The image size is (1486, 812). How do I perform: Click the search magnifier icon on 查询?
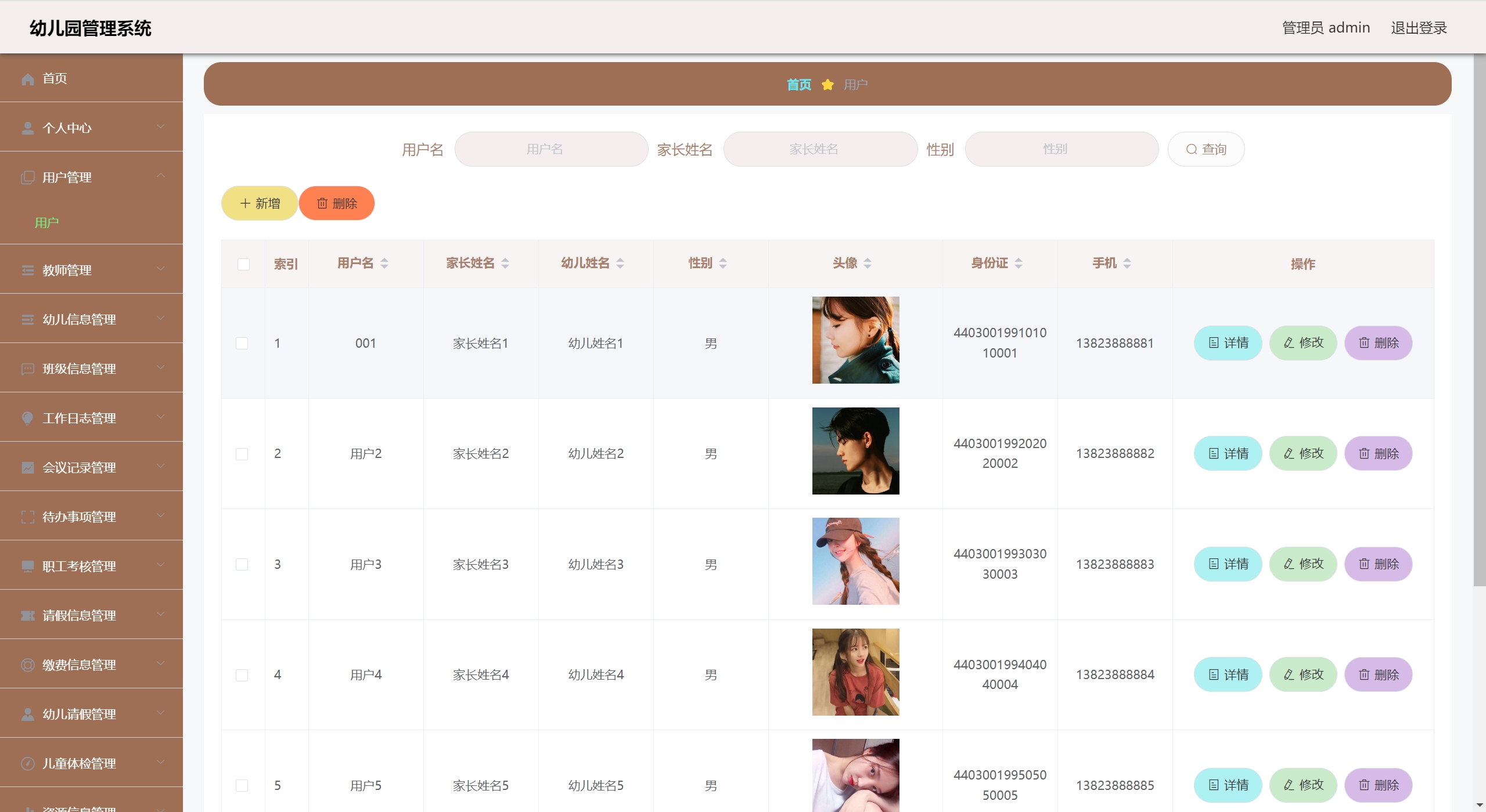[1191, 150]
